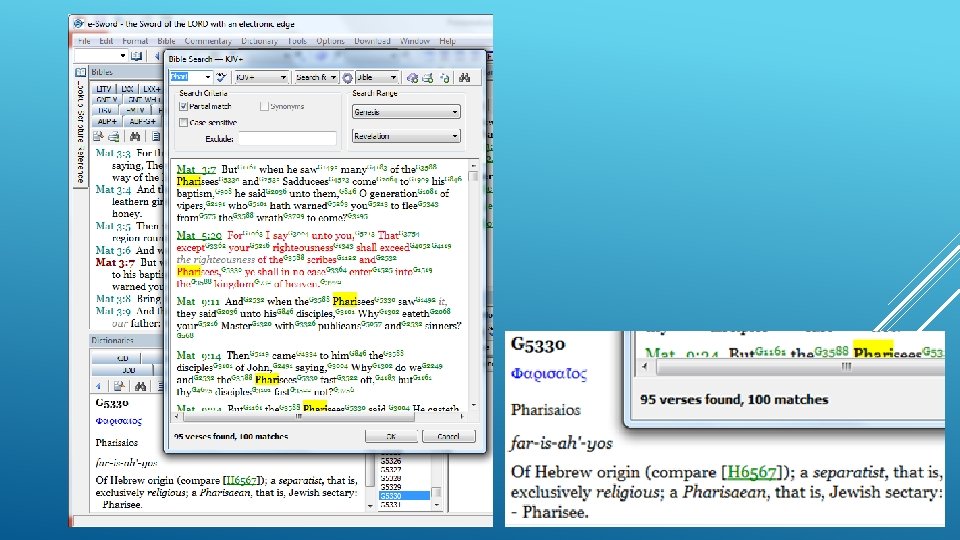Click the search results vertical scrollbar thumb
This screenshot has width=960, height=540.
[x=473, y=176]
